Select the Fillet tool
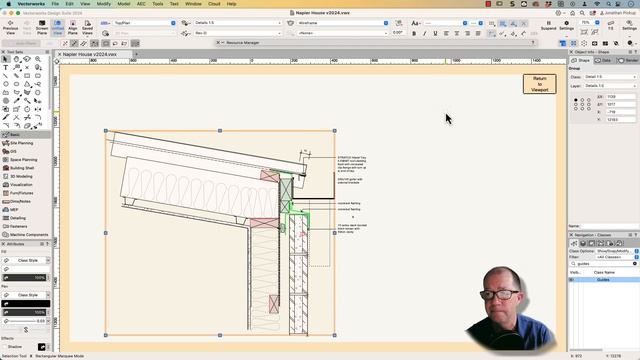This screenshot has width=640, height=360. pyautogui.click(x=38, y=118)
